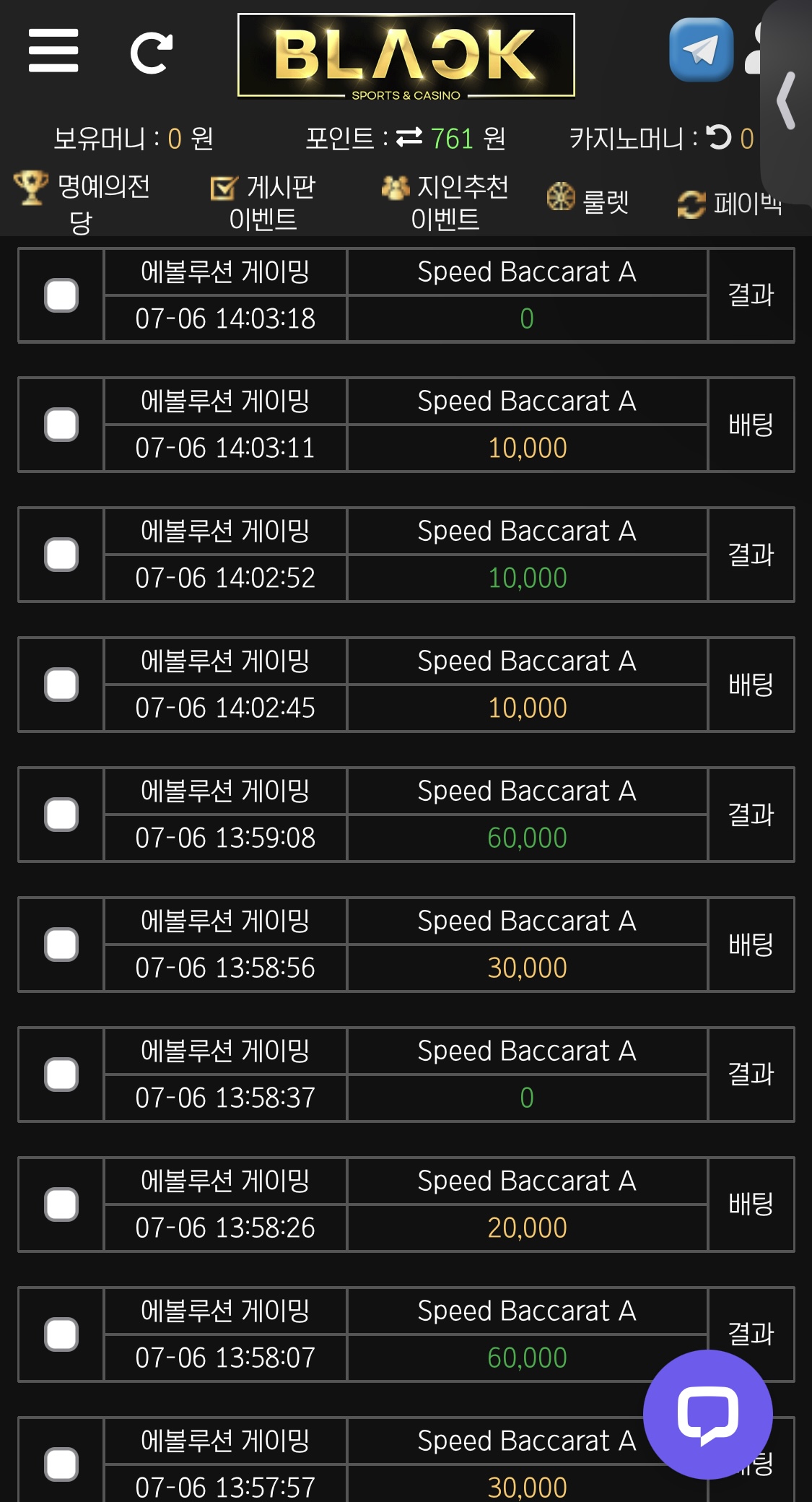Open the 게시판 이벤트 menu
This screenshot has height=1502, width=812.
263,203
